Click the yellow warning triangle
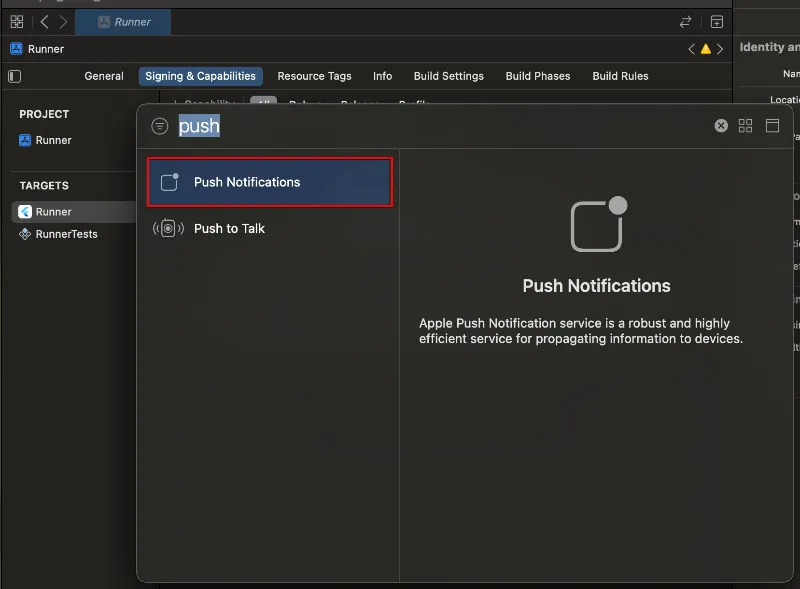The height and width of the screenshot is (589, 800). pyautogui.click(x=706, y=49)
